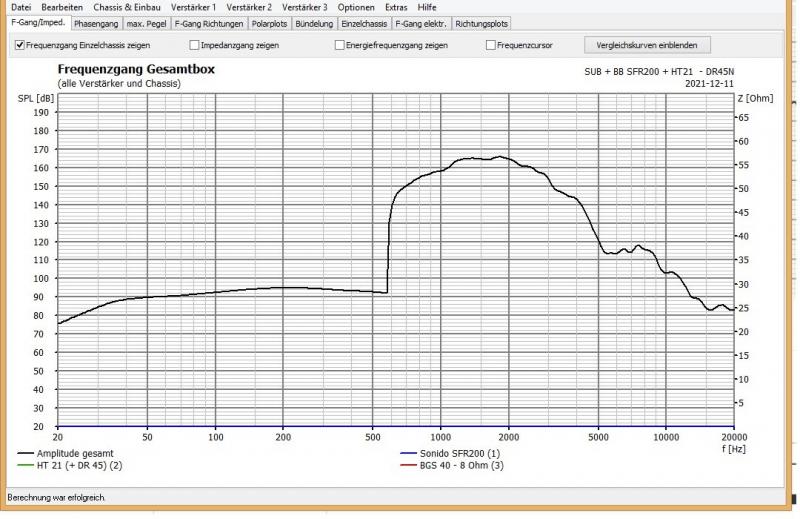The image size is (800, 519).
Task: Select the F-Gang/Imped. tab
Action: (x=38, y=22)
